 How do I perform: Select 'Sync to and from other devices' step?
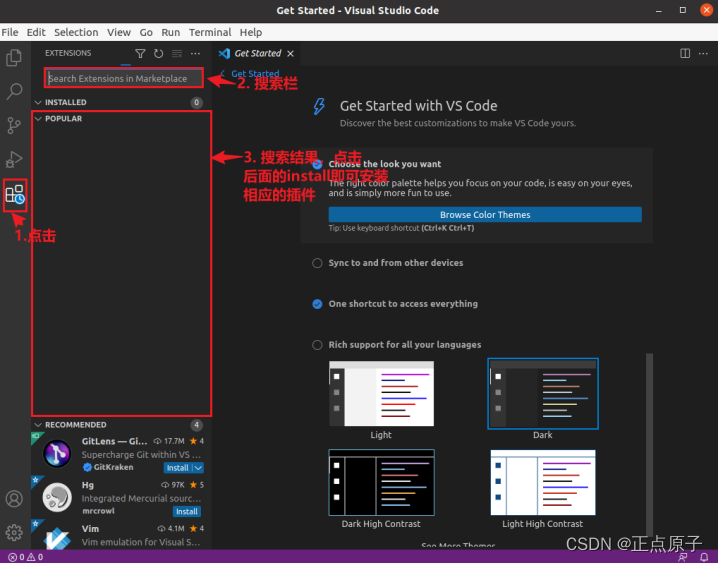pyautogui.click(x=396, y=263)
